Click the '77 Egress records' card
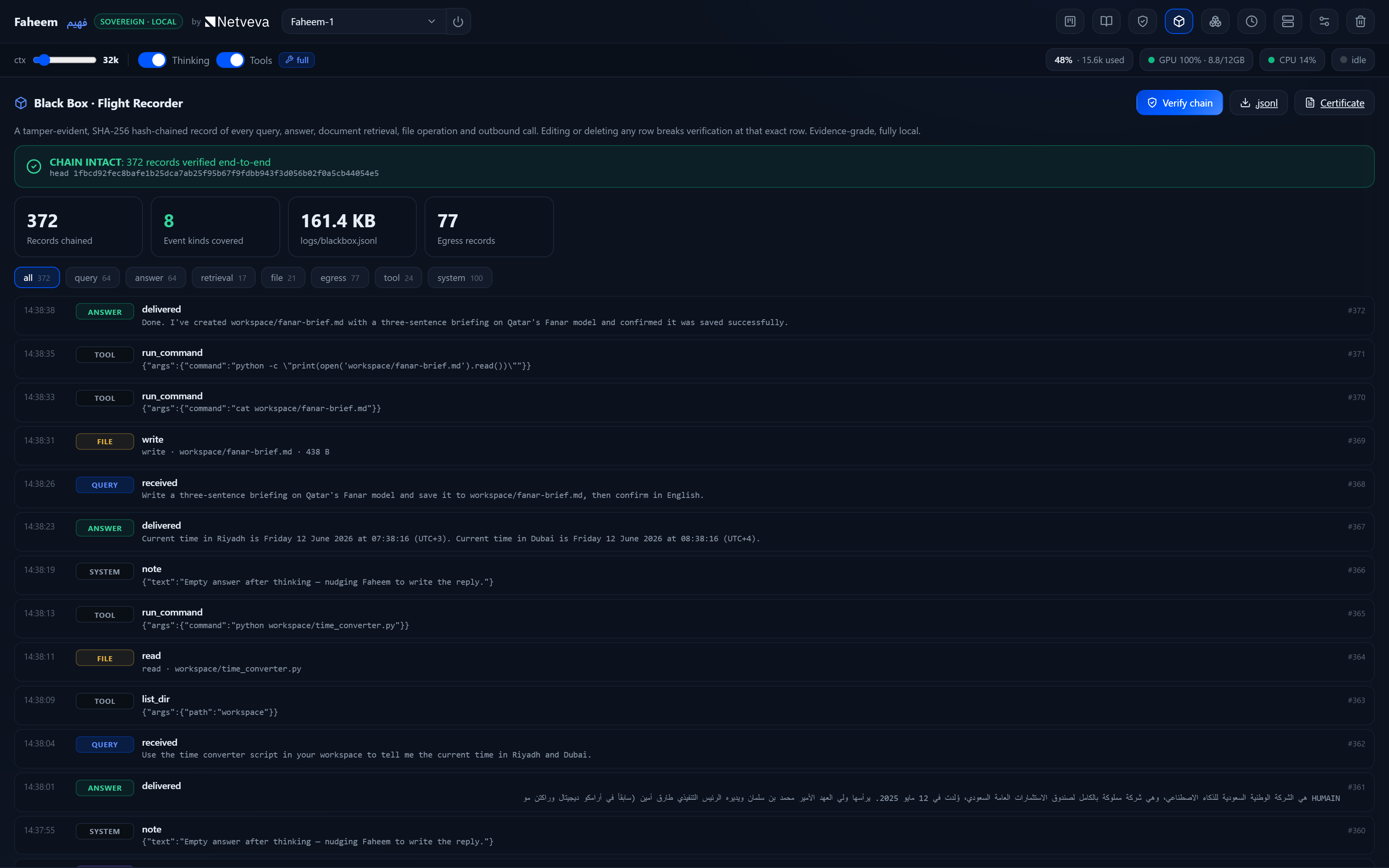The width and height of the screenshot is (1389, 868). 489,227
